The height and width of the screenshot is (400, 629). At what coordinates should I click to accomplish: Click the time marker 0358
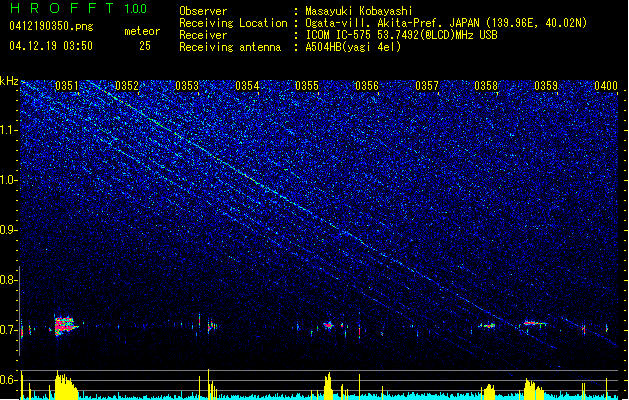pos(486,86)
